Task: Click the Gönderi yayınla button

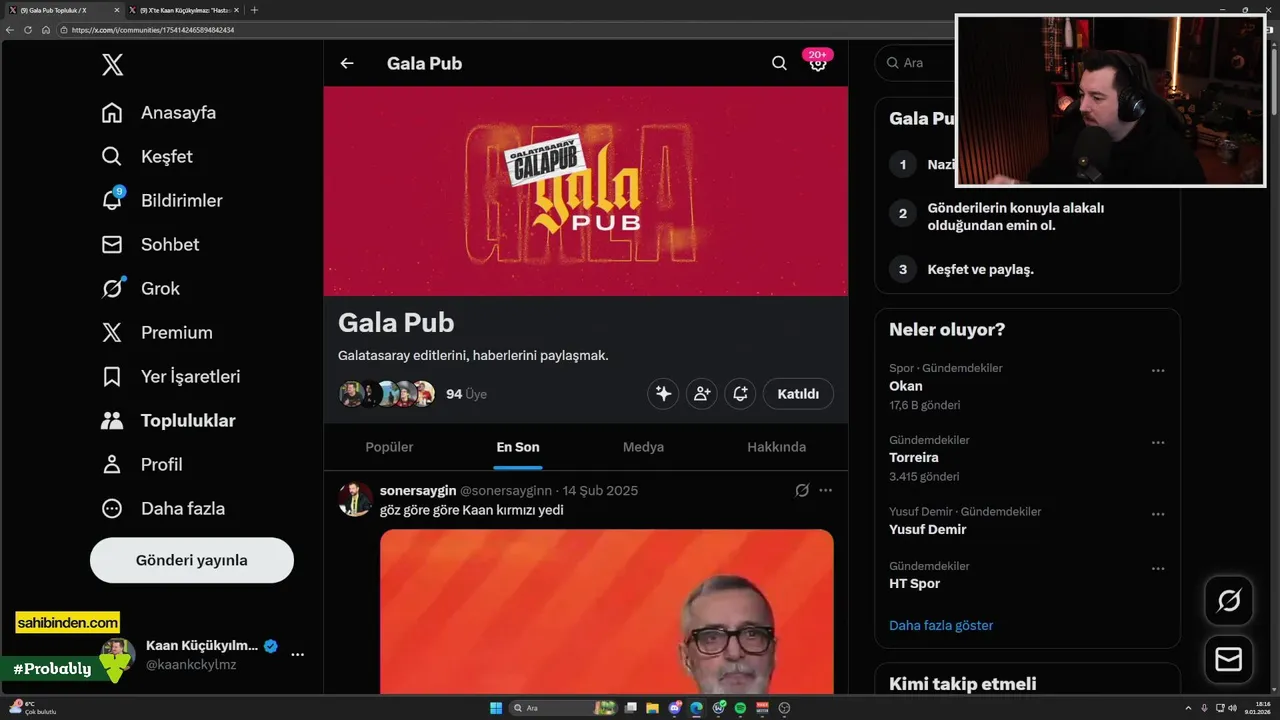Action: point(192,560)
